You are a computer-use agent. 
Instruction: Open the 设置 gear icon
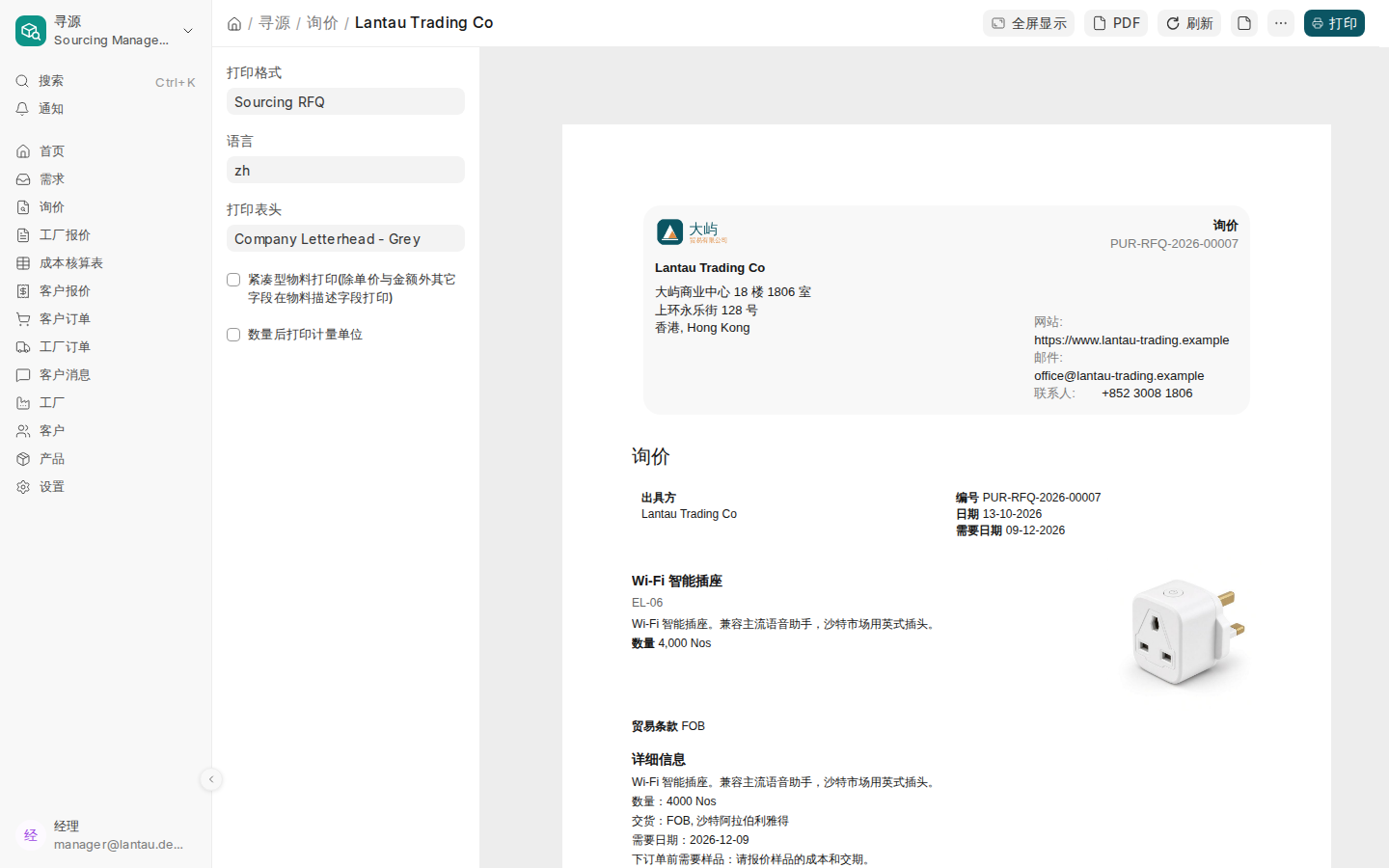(x=23, y=487)
